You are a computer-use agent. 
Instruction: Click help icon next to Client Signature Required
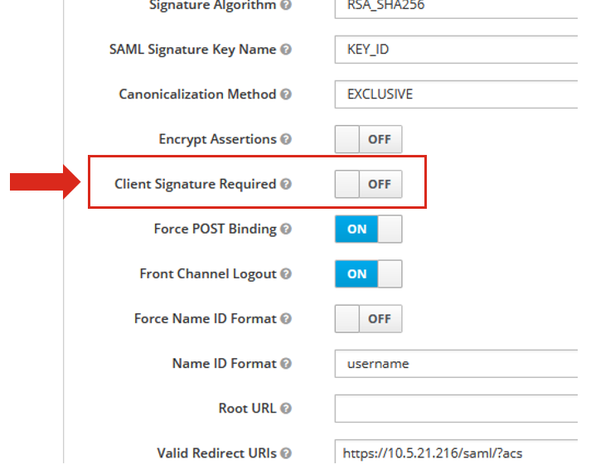(x=286, y=184)
